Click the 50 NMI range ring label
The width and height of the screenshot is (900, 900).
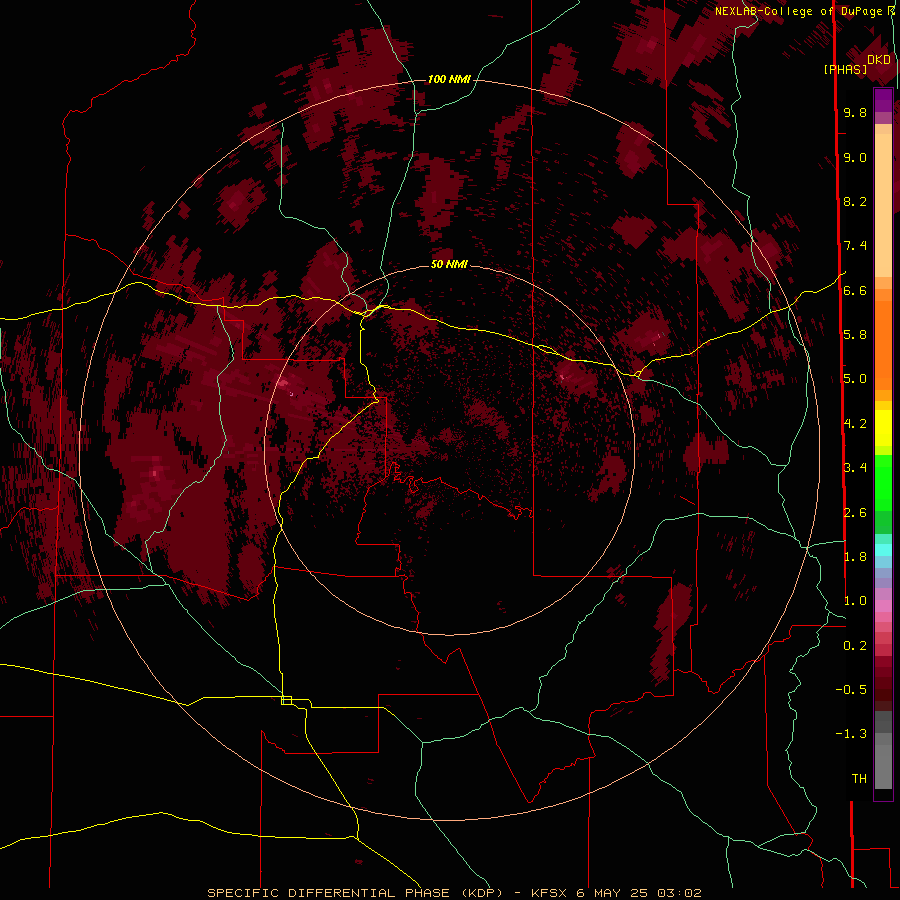coord(449,264)
